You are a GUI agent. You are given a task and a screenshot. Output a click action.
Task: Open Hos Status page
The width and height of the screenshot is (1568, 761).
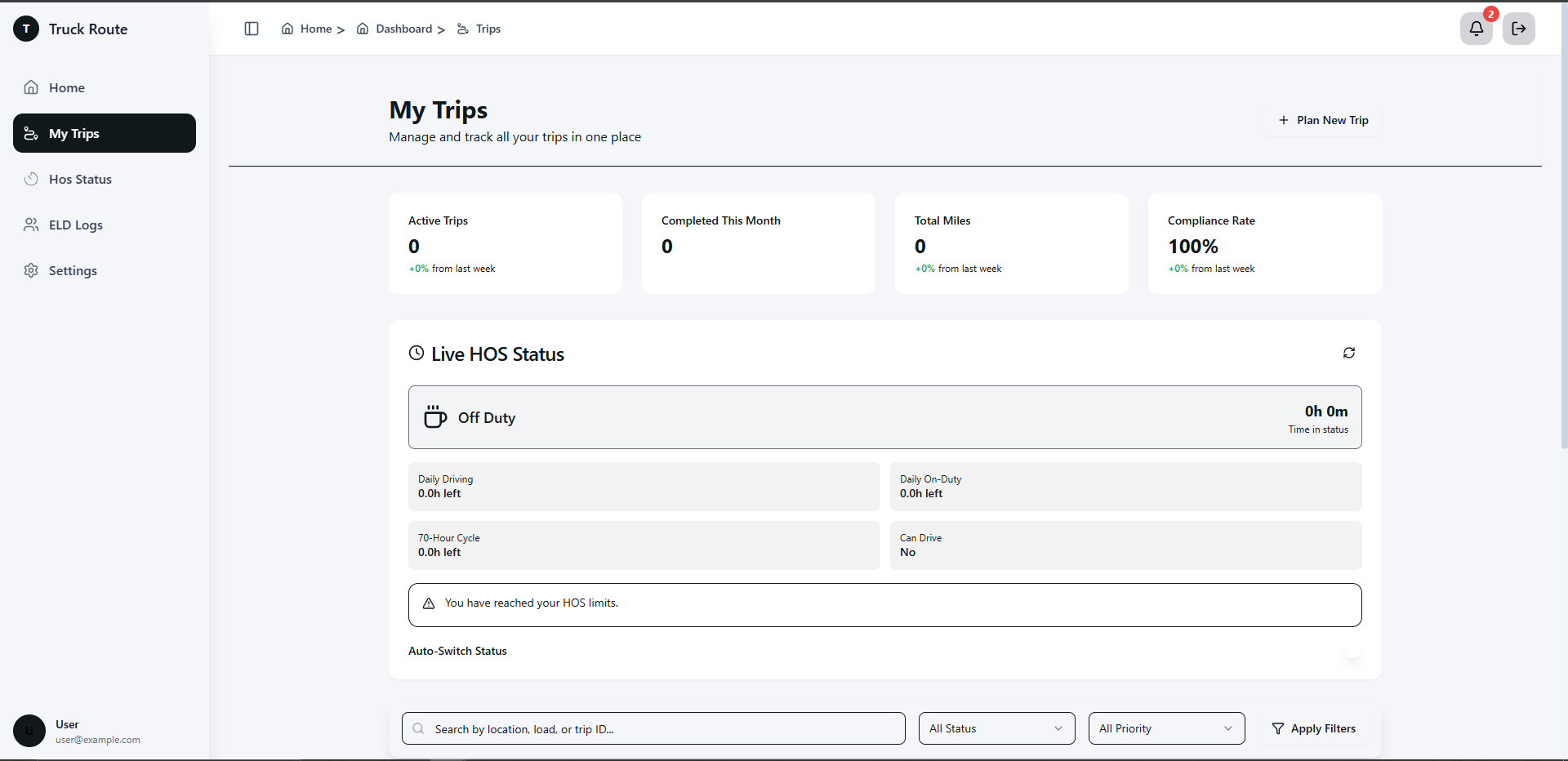[x=105, y=179]
